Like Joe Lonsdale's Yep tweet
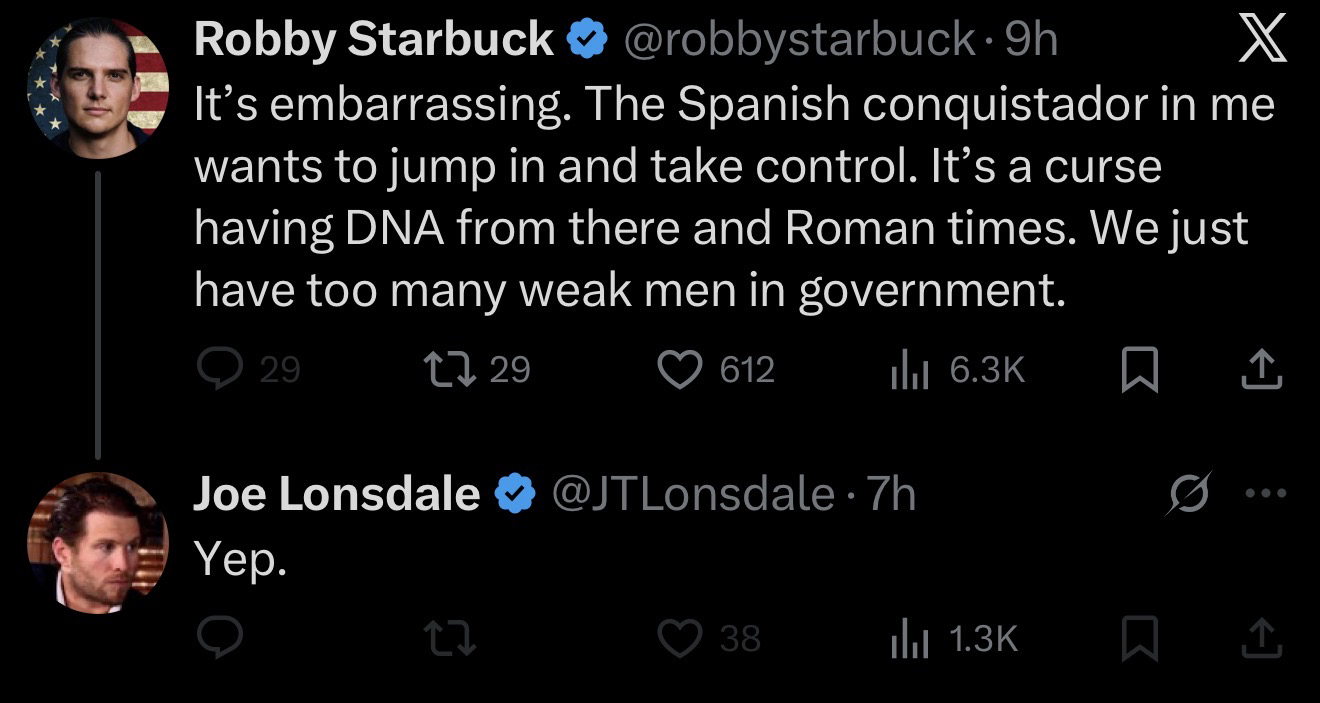Viewport: 1320px width, 703px height. (x=680, y=638)
